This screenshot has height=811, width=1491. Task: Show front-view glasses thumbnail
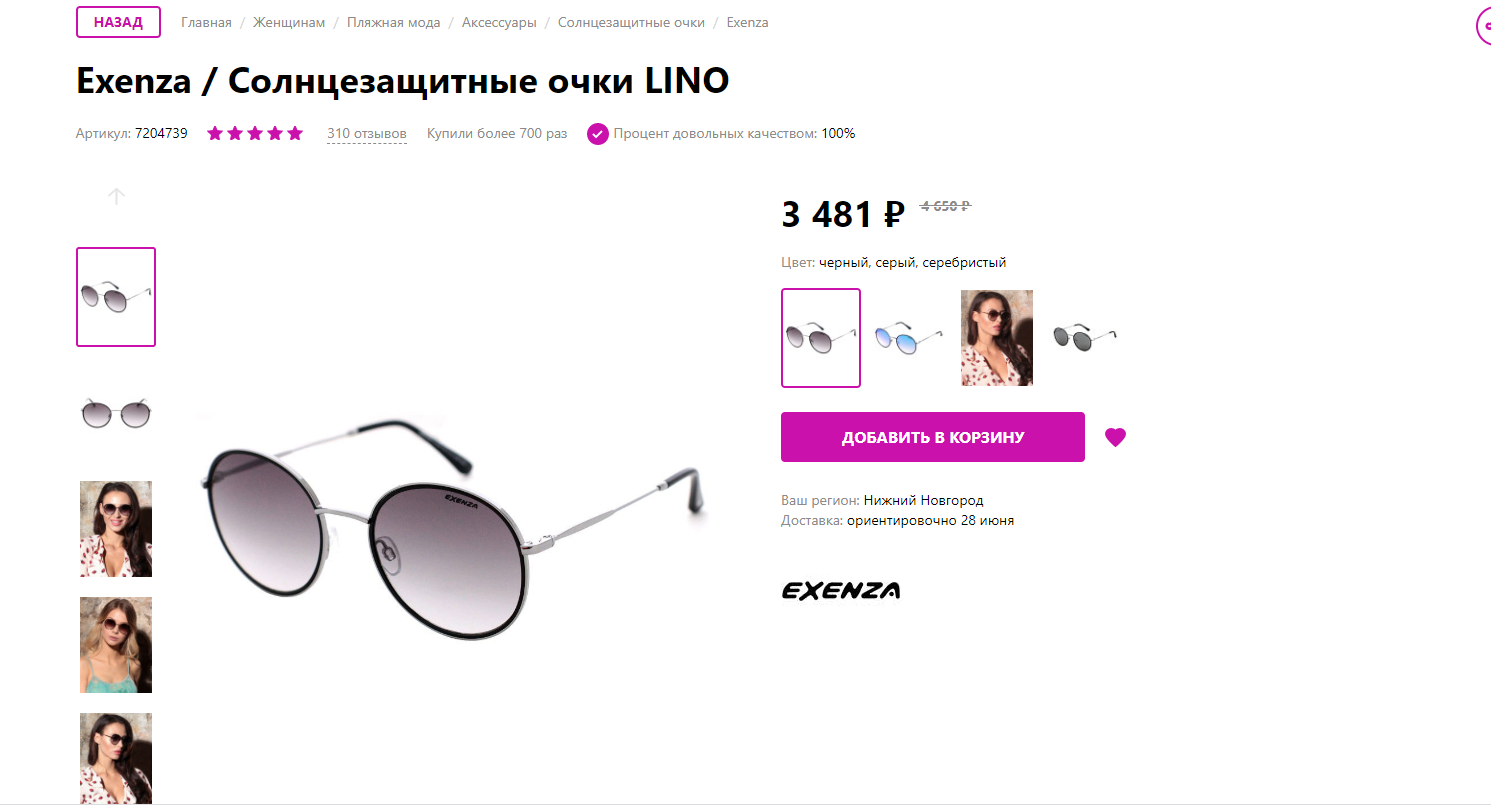(x=116, y=413)
